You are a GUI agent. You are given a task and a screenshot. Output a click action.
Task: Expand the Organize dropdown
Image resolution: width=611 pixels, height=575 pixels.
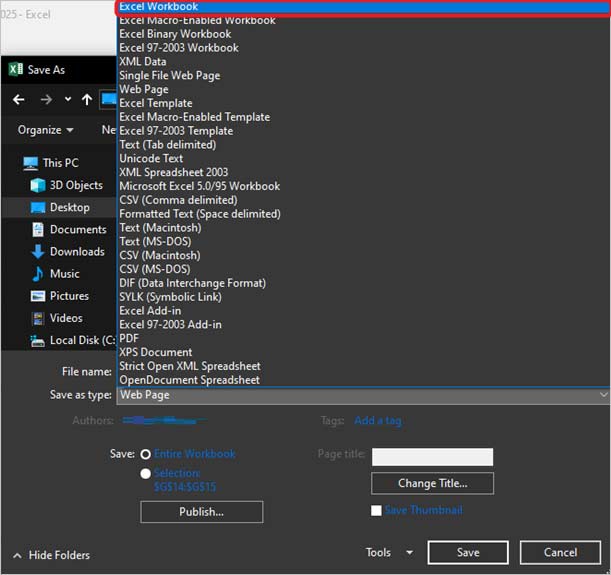click(45, 130)
